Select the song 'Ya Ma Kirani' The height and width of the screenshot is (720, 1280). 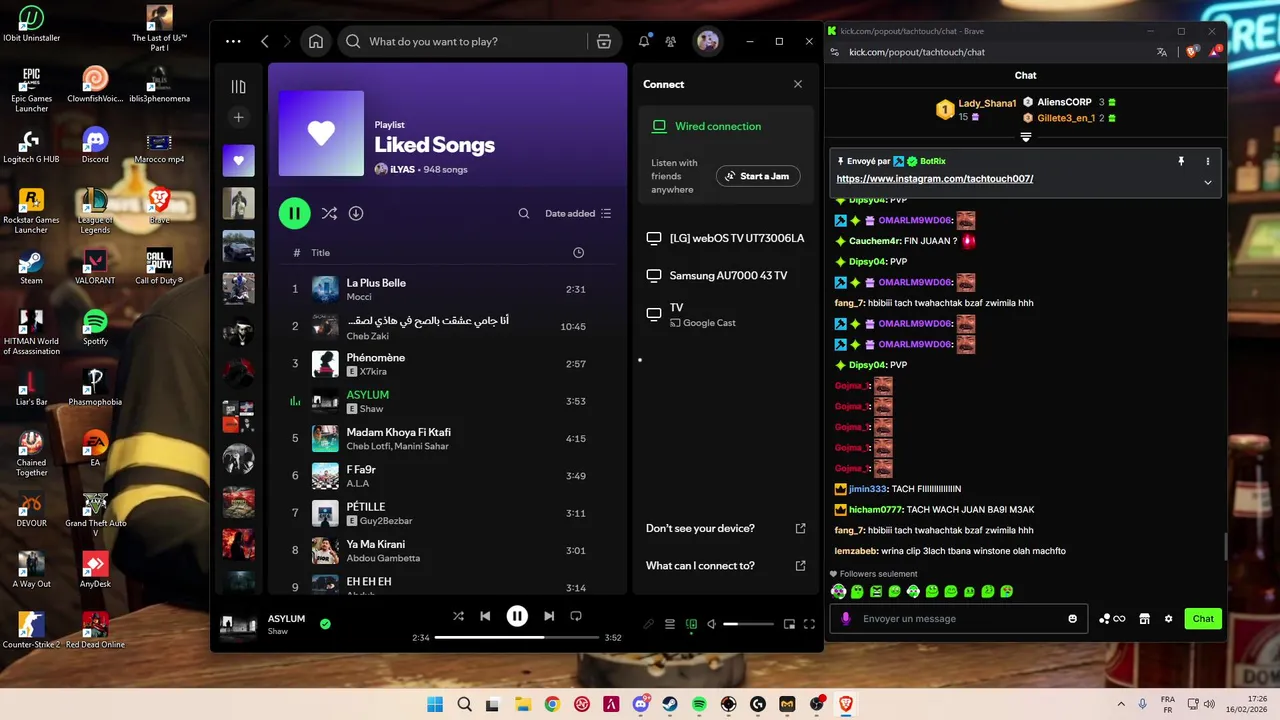pyautogui.click(x=447, y=551)
